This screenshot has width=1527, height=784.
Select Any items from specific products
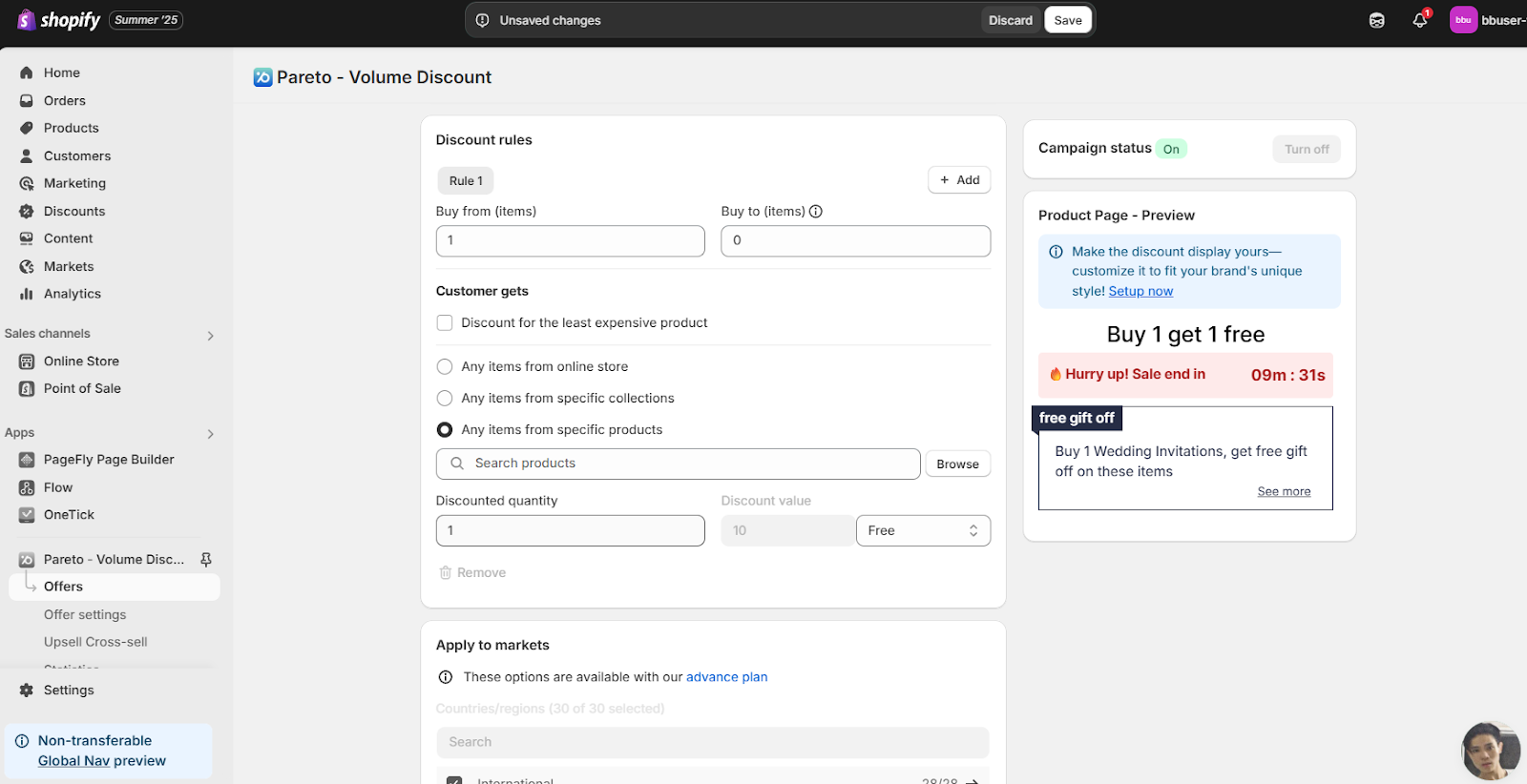coord(445,430)
